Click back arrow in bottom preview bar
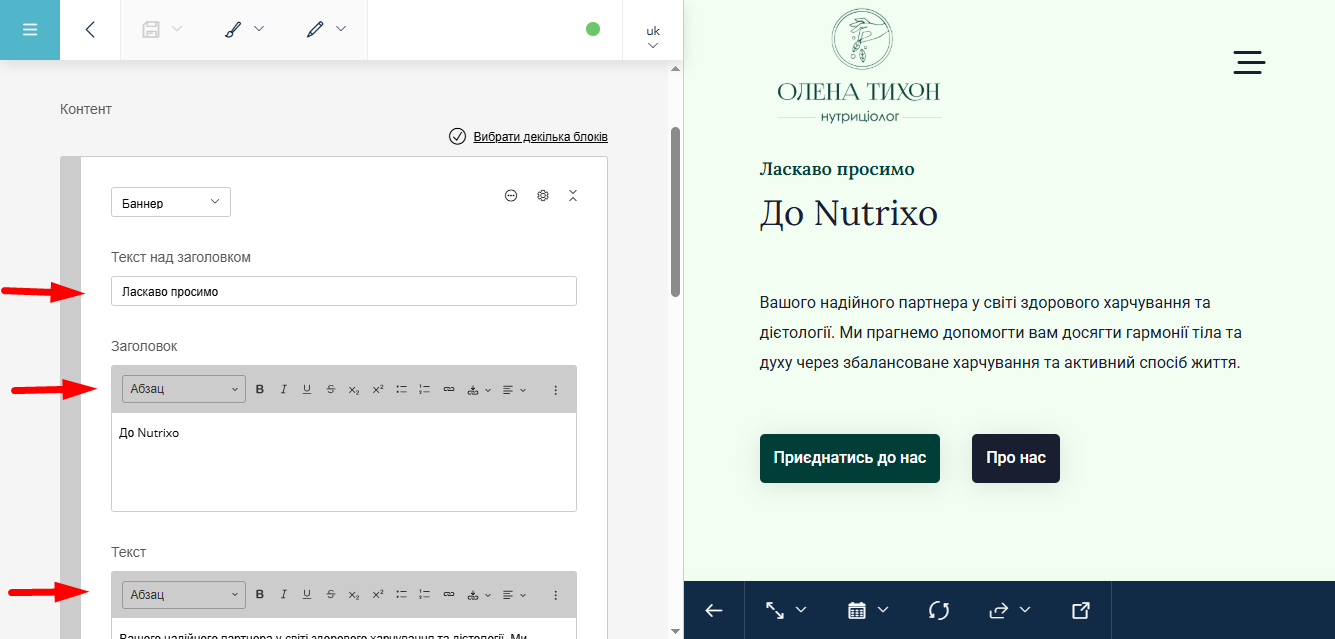The image size is (1335, 639). tap(714, 610)
